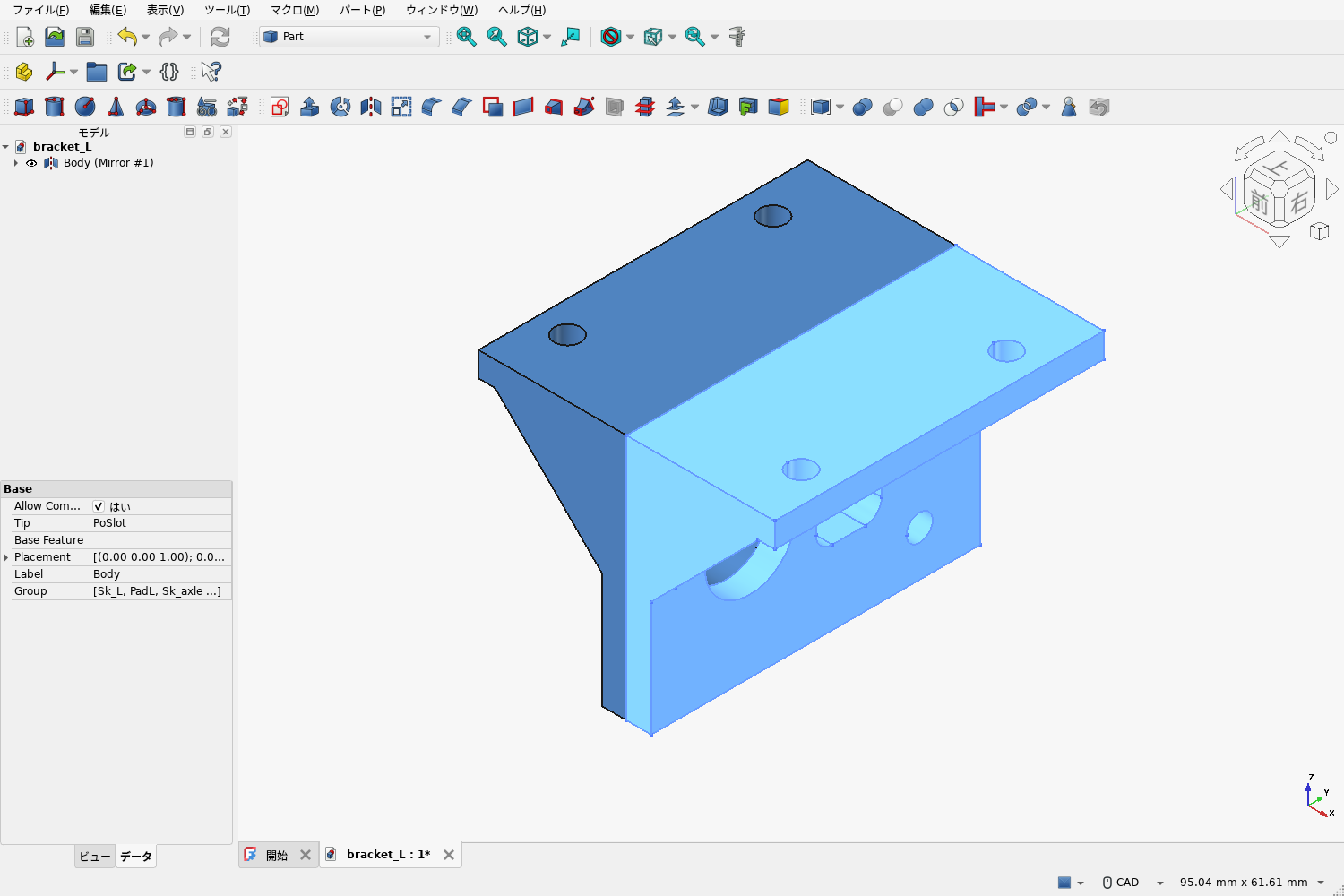Select the Loft tool
The width and height of the screenshot is (1344, 896).
[554, 108]
